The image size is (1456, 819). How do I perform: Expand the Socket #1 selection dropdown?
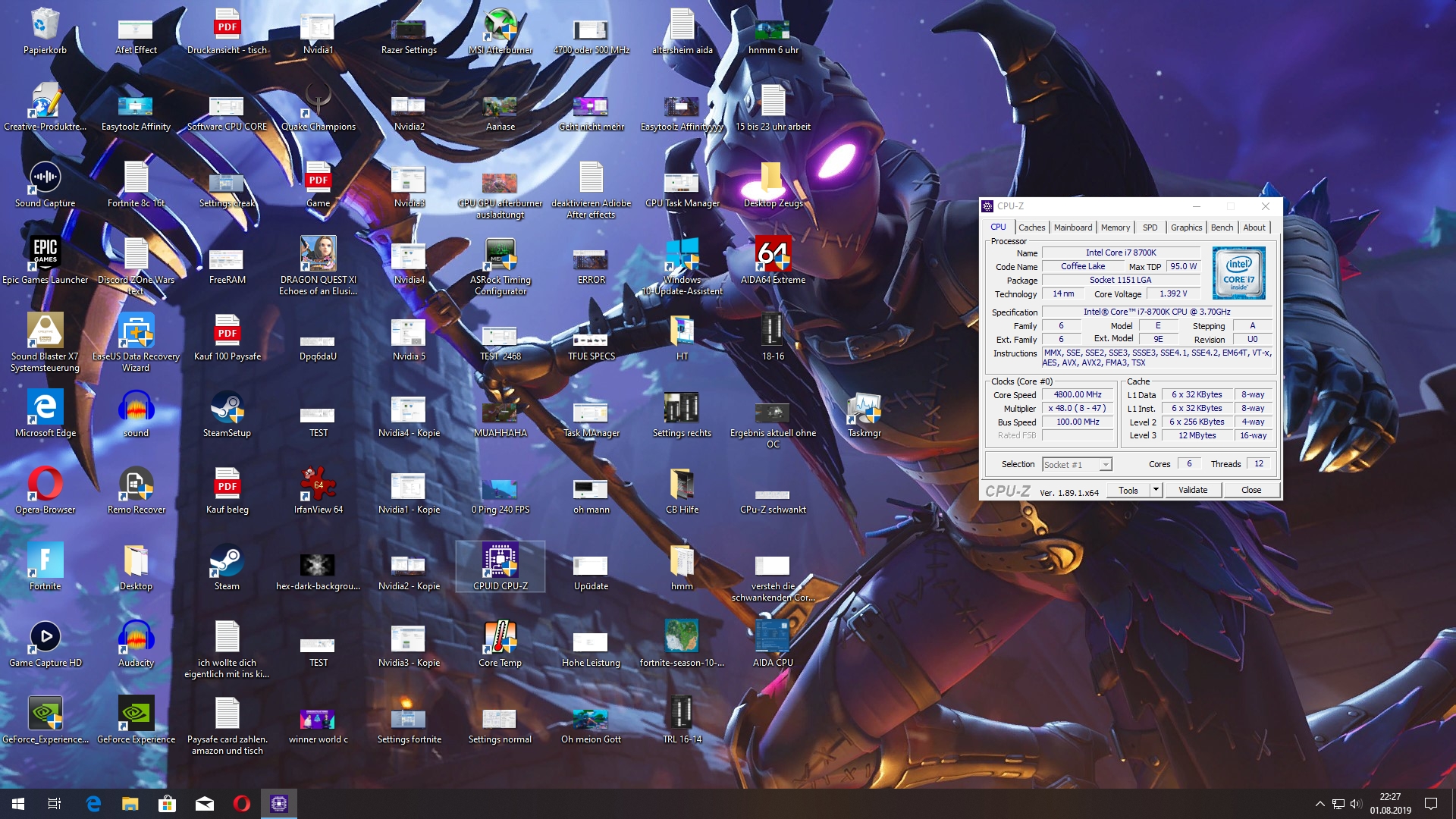[x=1106, y=465]
